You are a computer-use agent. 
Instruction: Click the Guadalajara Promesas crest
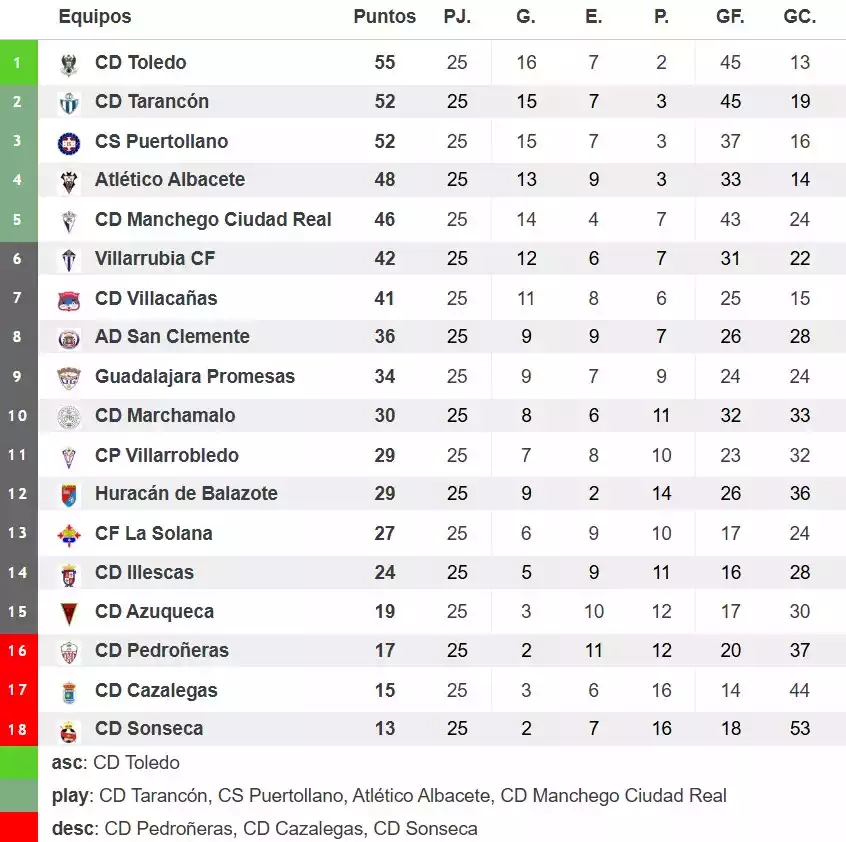(69, 378)
